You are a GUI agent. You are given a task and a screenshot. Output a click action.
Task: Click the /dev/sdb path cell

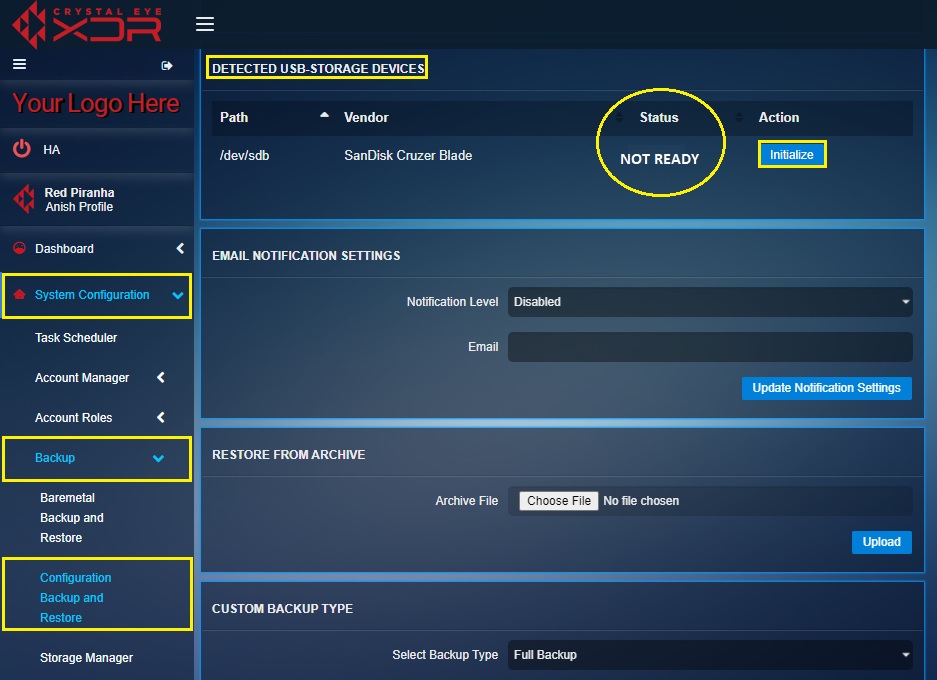(x=244, y=155)
